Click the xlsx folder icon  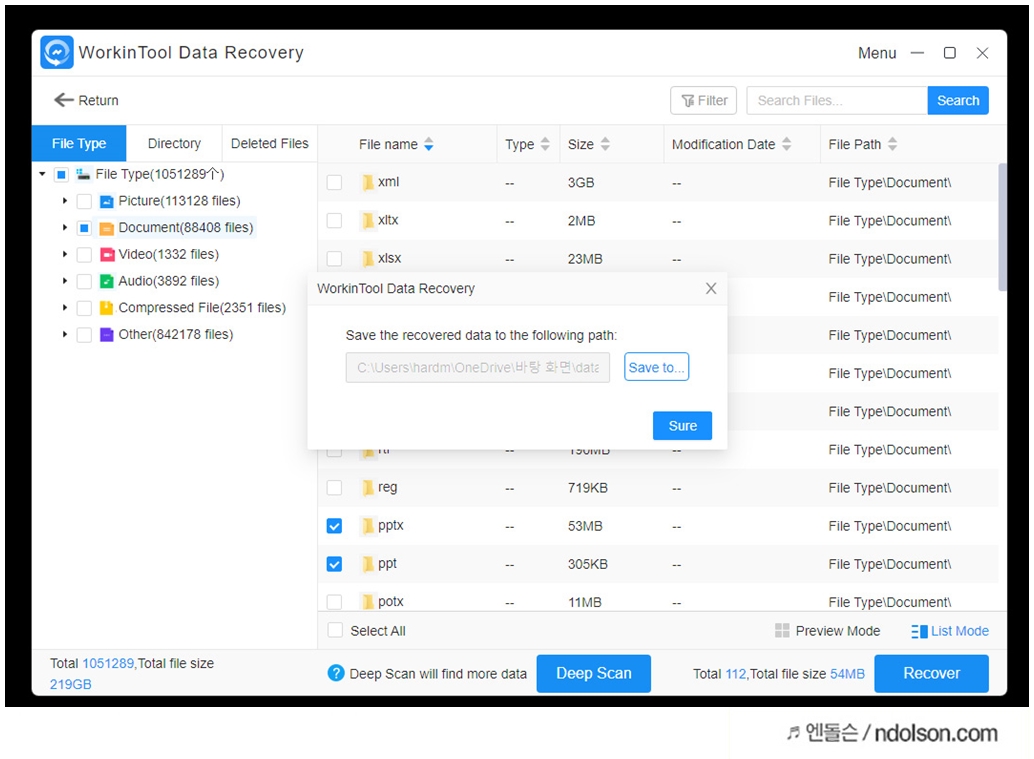click(x=368, y=258)
